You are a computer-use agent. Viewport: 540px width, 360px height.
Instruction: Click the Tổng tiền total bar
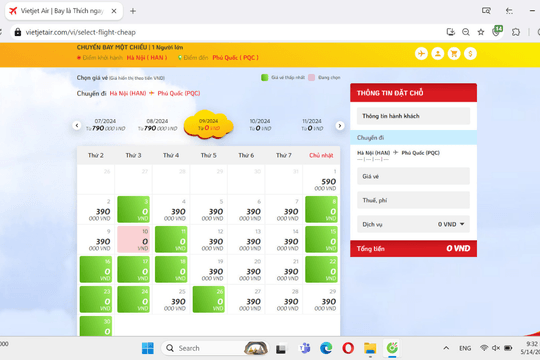[413, 248]
